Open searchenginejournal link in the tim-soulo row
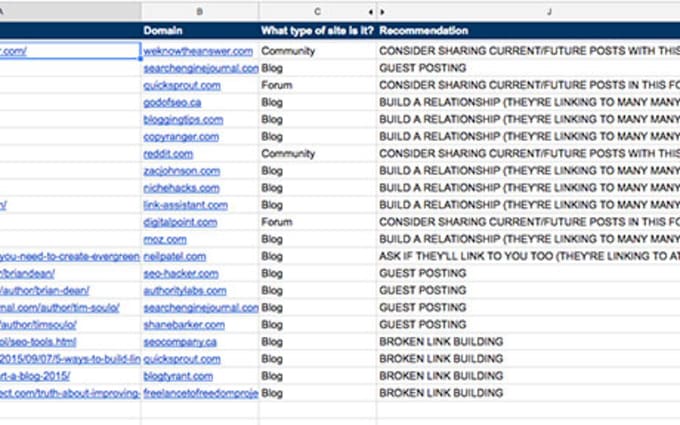This screenshot has width=680, height=425. click(201, 308)
